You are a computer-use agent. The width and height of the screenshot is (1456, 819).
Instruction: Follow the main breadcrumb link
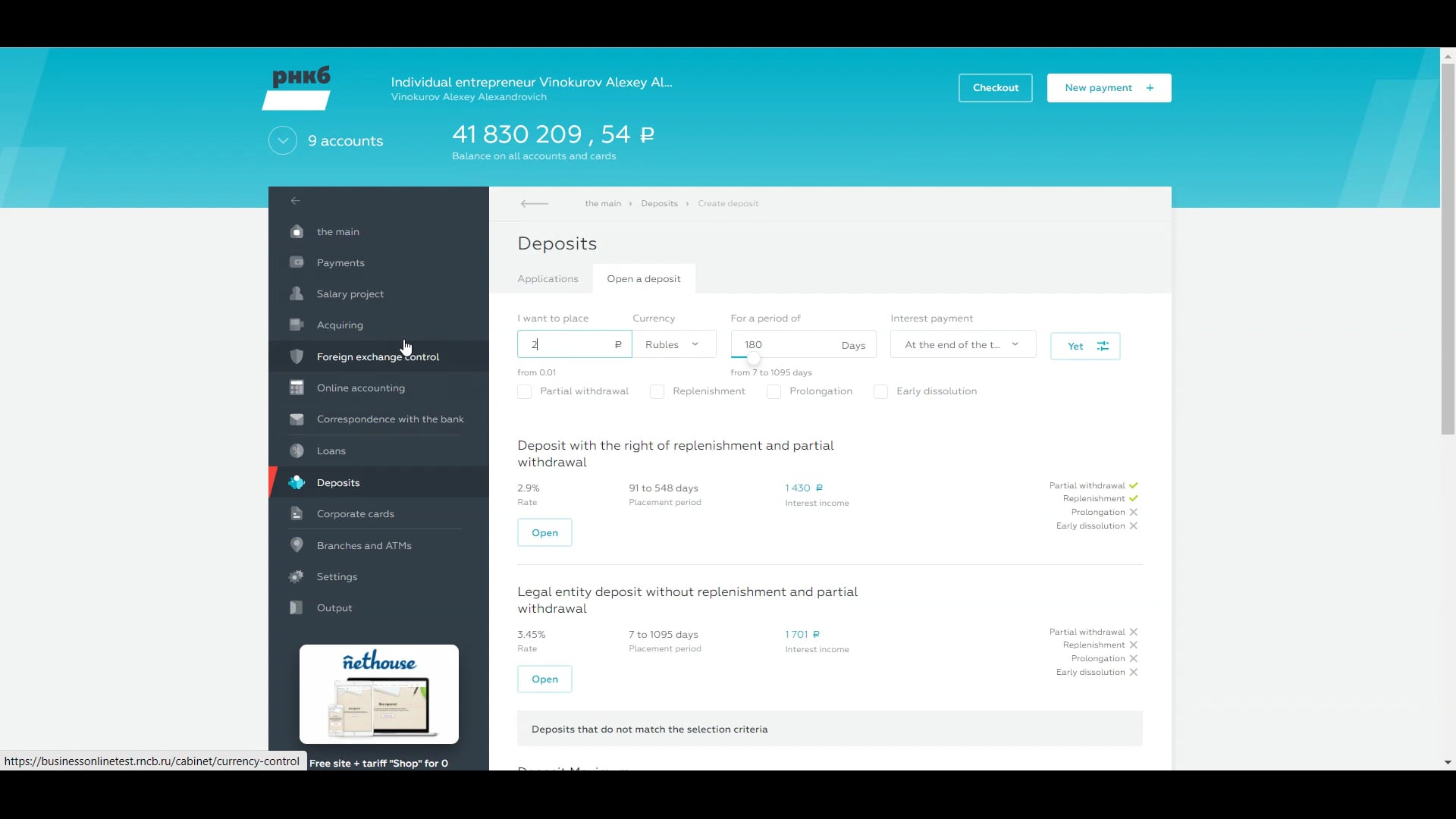click(x=603, y=203)
